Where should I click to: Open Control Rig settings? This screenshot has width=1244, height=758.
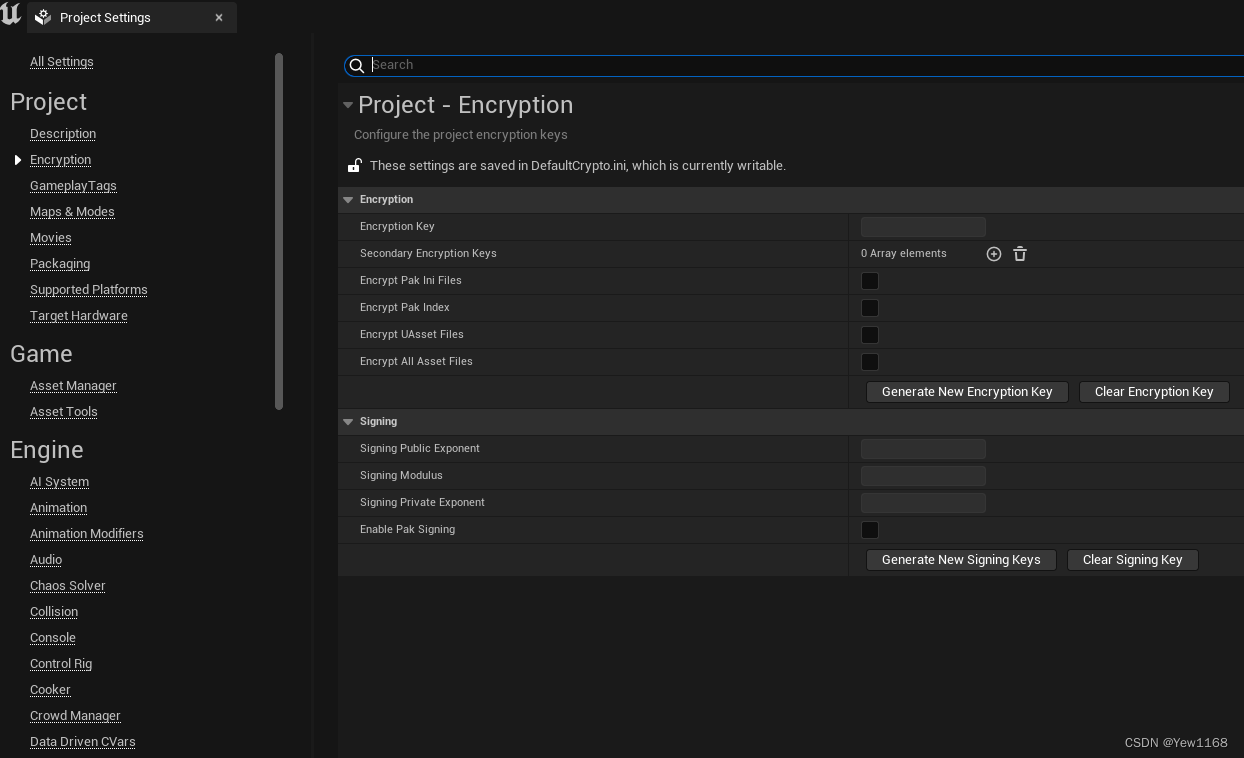(61, 664)
